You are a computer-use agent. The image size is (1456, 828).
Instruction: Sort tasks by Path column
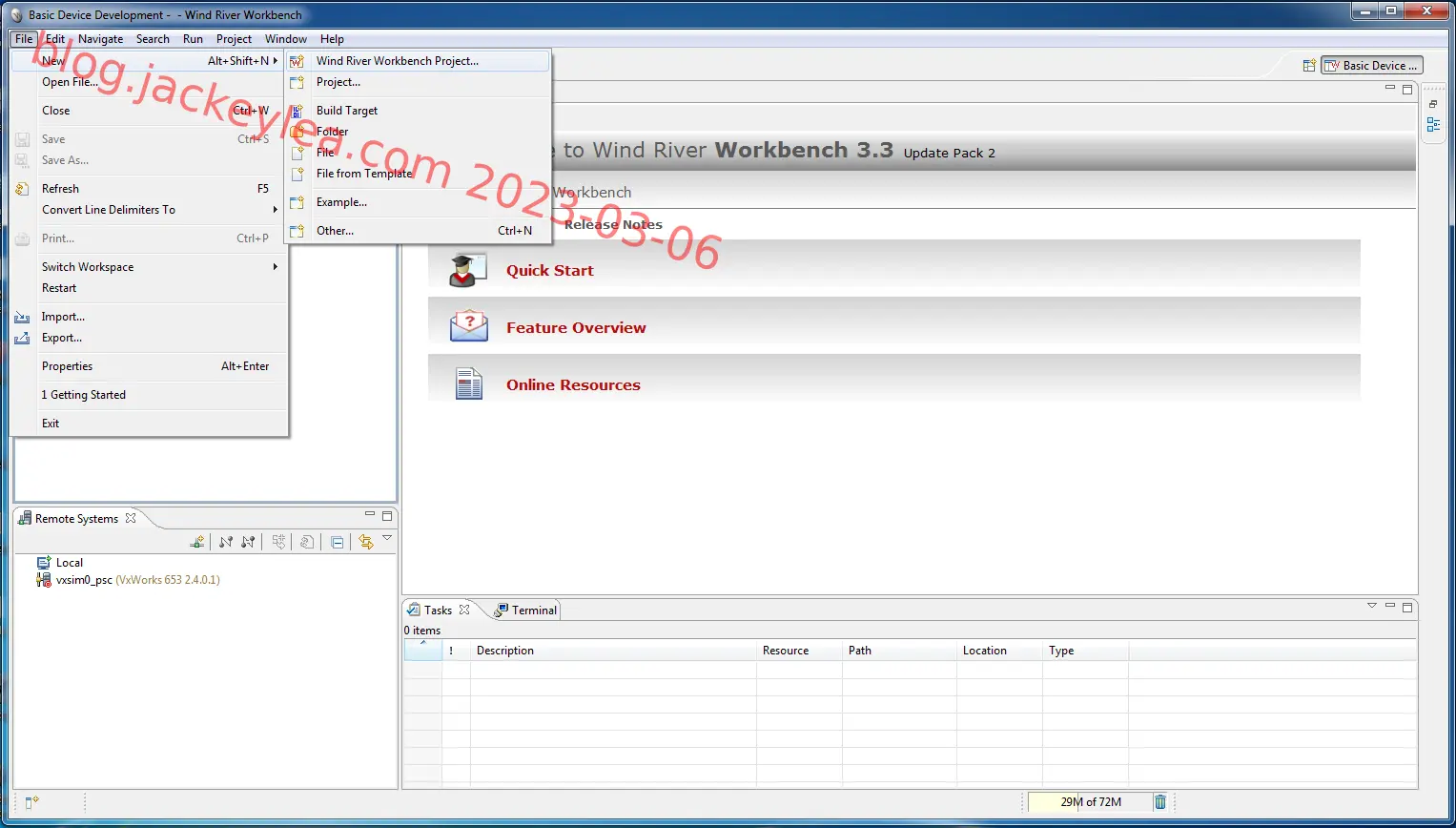click(x=899, y=651)
